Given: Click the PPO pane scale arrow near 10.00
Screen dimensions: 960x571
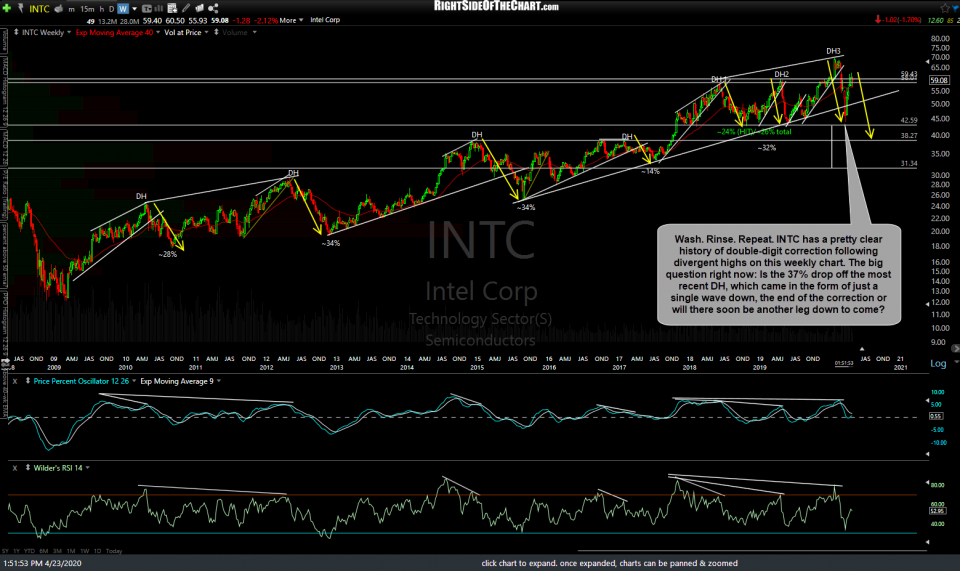Looking at the screenshot, I should click(x=928, y=400).
